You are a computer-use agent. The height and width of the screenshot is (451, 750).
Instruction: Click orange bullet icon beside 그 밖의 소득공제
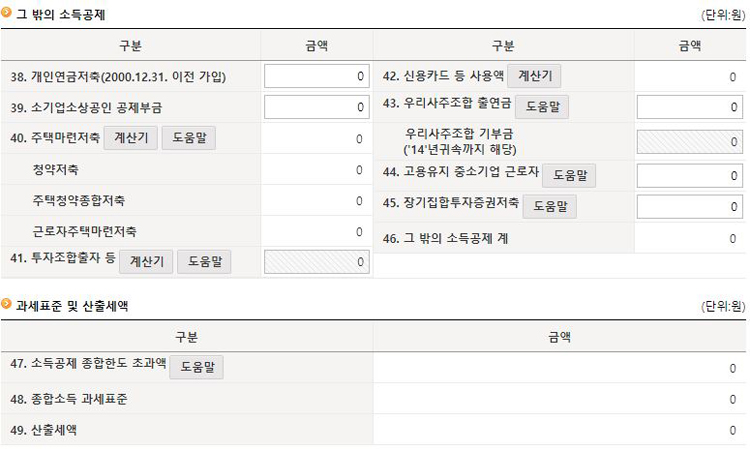(x=7, y=14)
